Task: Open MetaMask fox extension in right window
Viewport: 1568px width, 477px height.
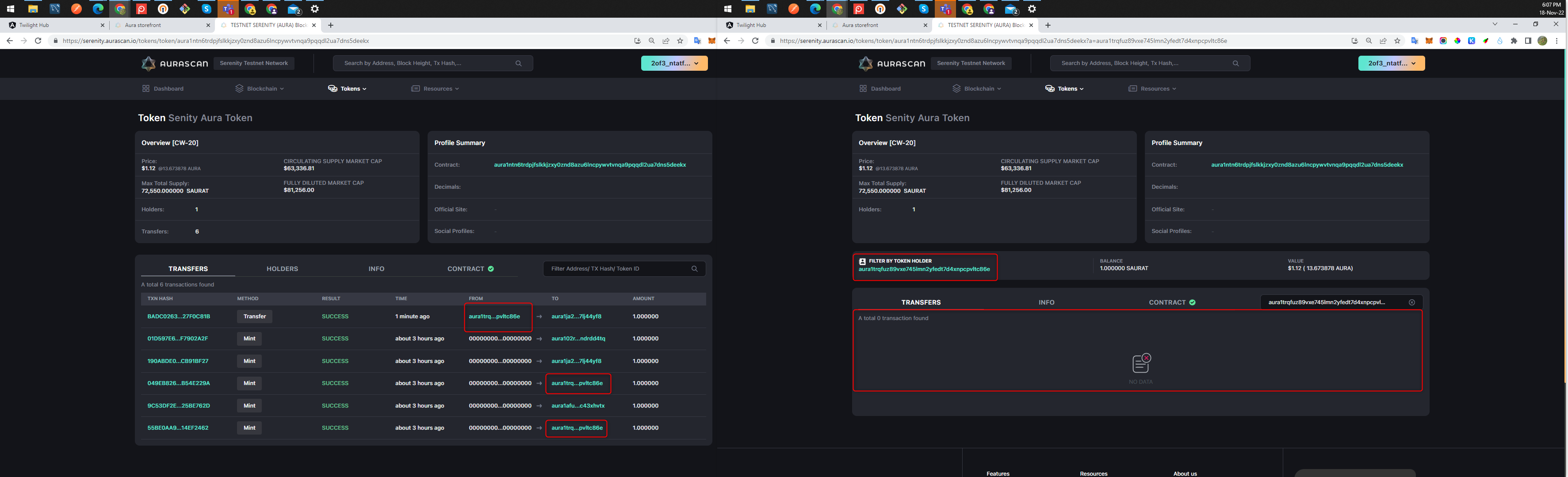Action: 1429,41
